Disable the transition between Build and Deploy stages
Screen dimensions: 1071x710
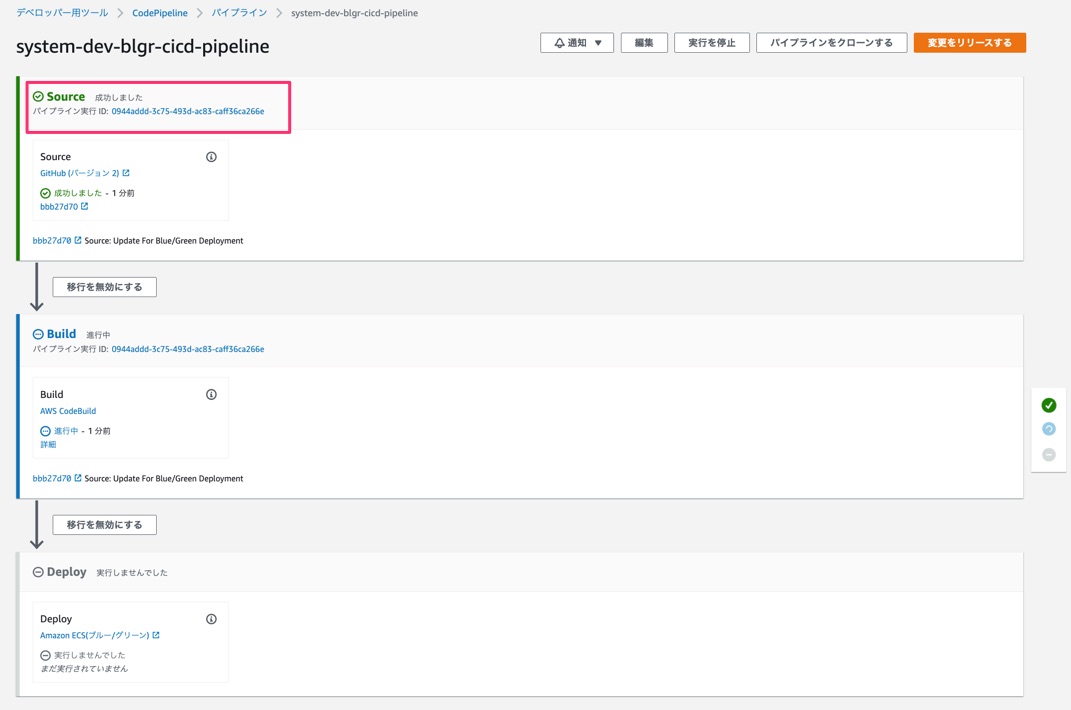(103, 524)
